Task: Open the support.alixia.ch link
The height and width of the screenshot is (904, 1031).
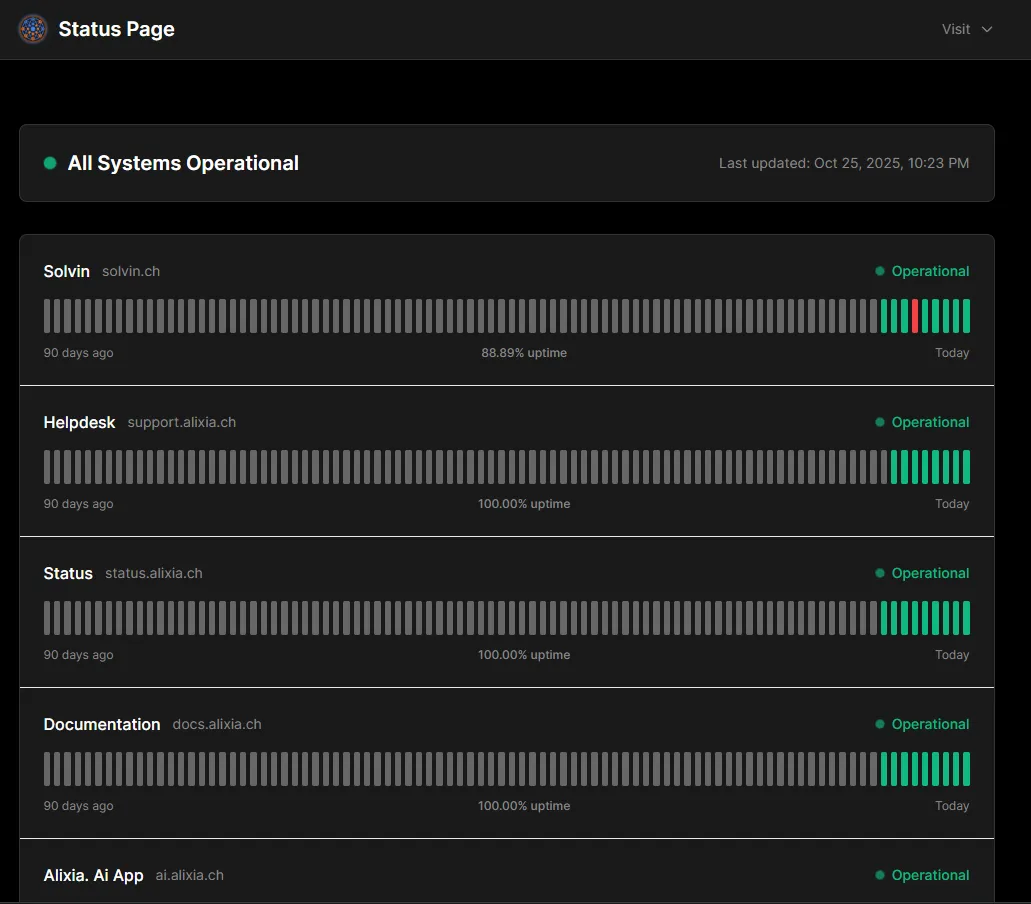Action: click(182, 422)
